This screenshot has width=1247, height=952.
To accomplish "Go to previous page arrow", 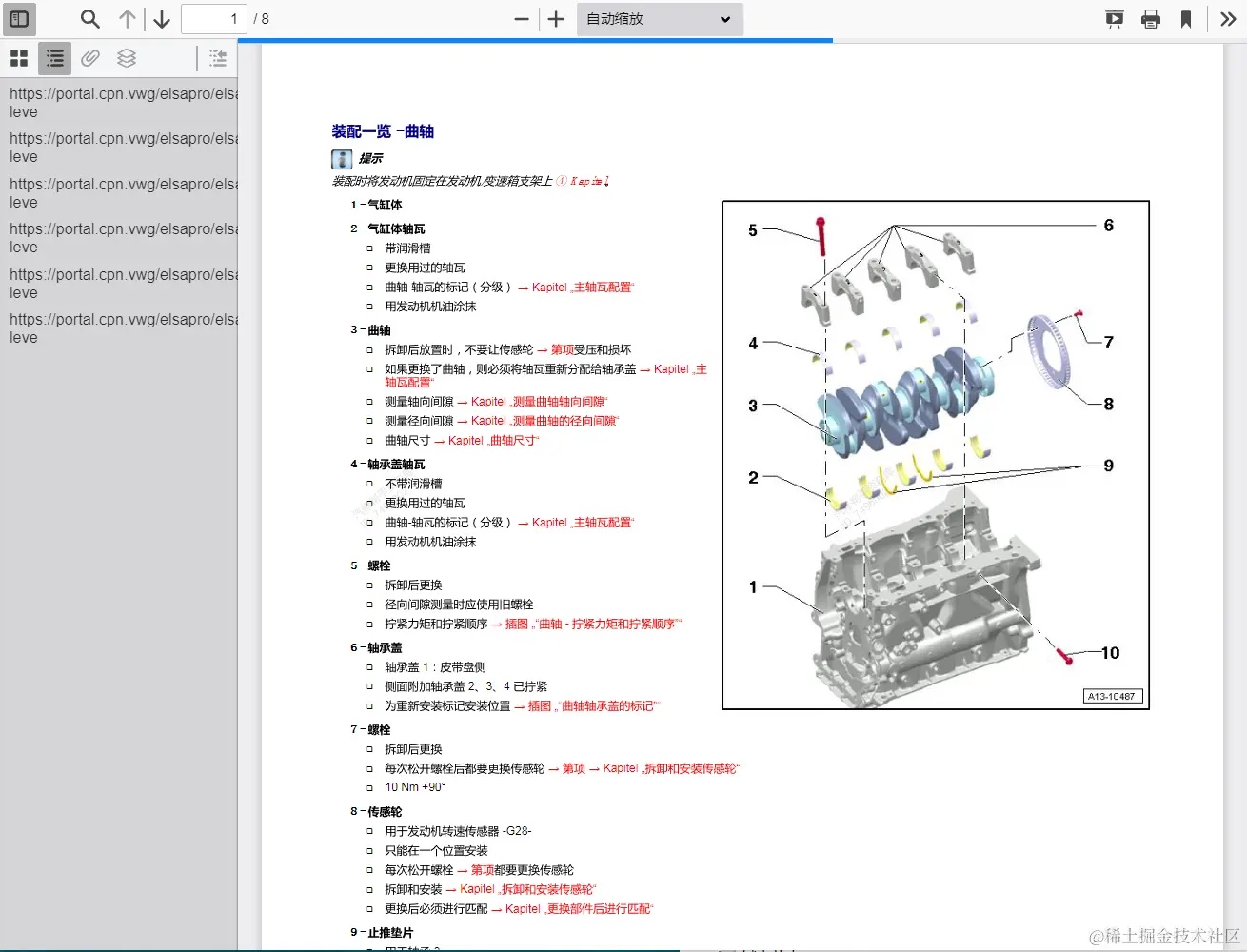I will click(128, 19).
